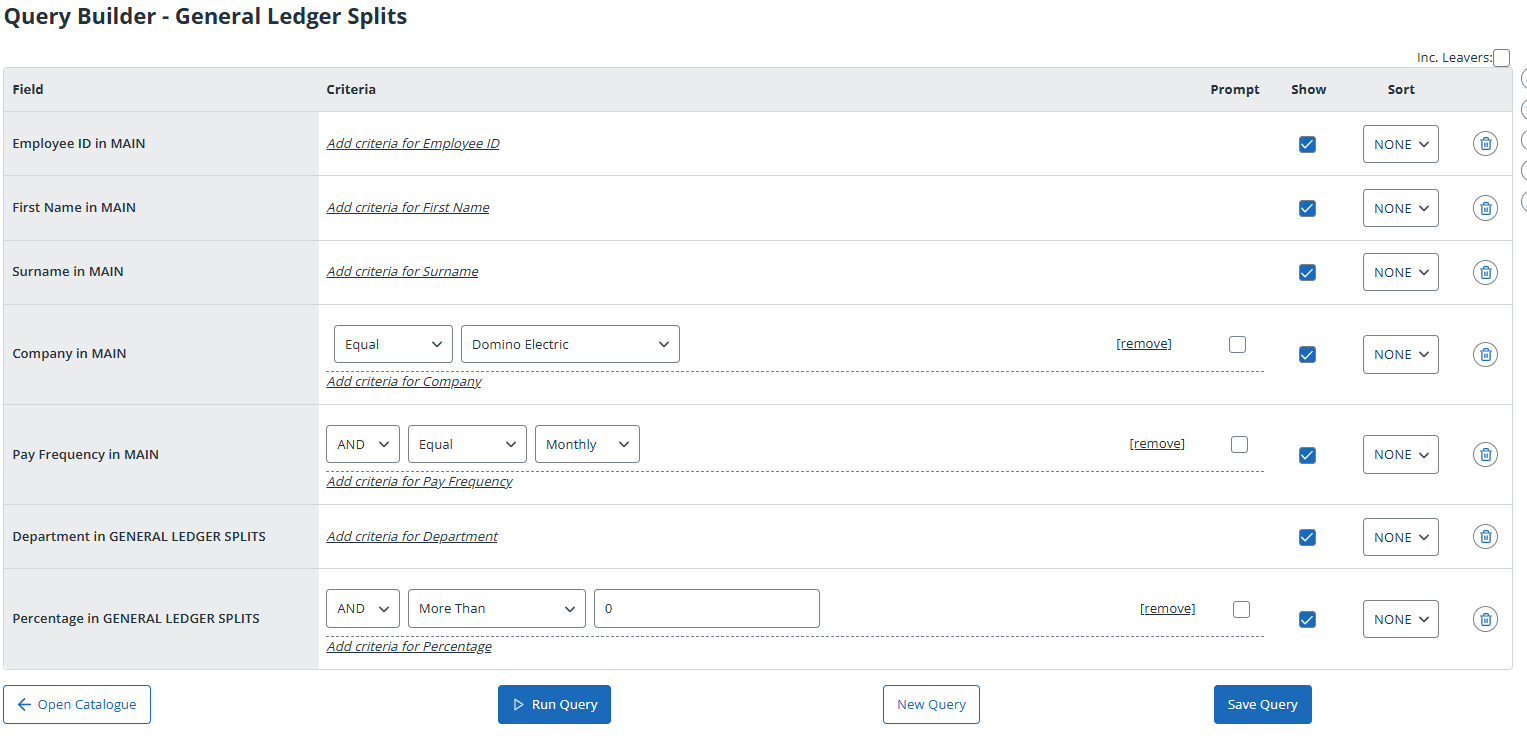Add criteria for Surname

(x=402, y=272)
